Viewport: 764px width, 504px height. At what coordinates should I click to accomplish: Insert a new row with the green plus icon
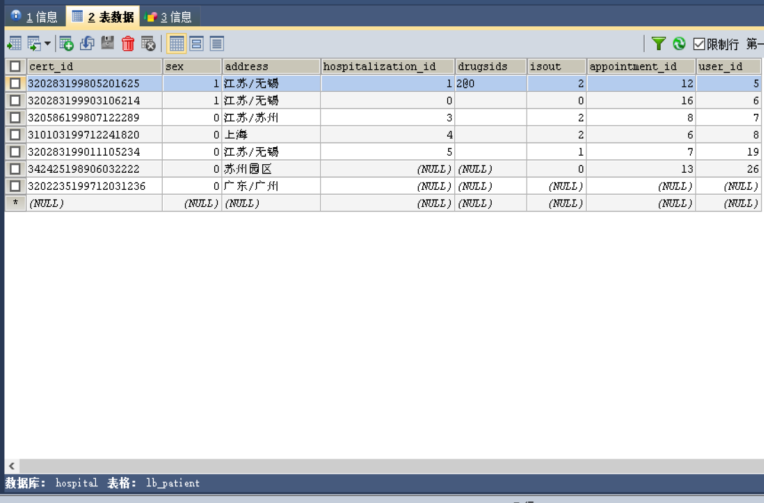(66, 44)
